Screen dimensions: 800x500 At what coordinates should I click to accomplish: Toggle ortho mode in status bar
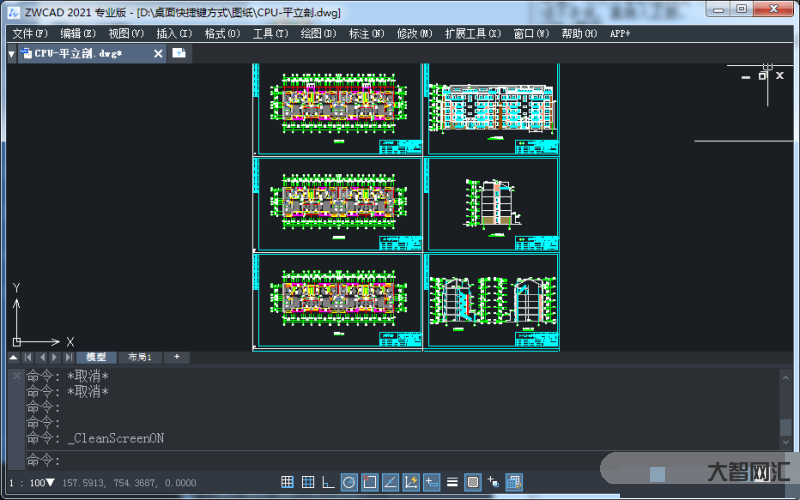(x=328, y=483)
